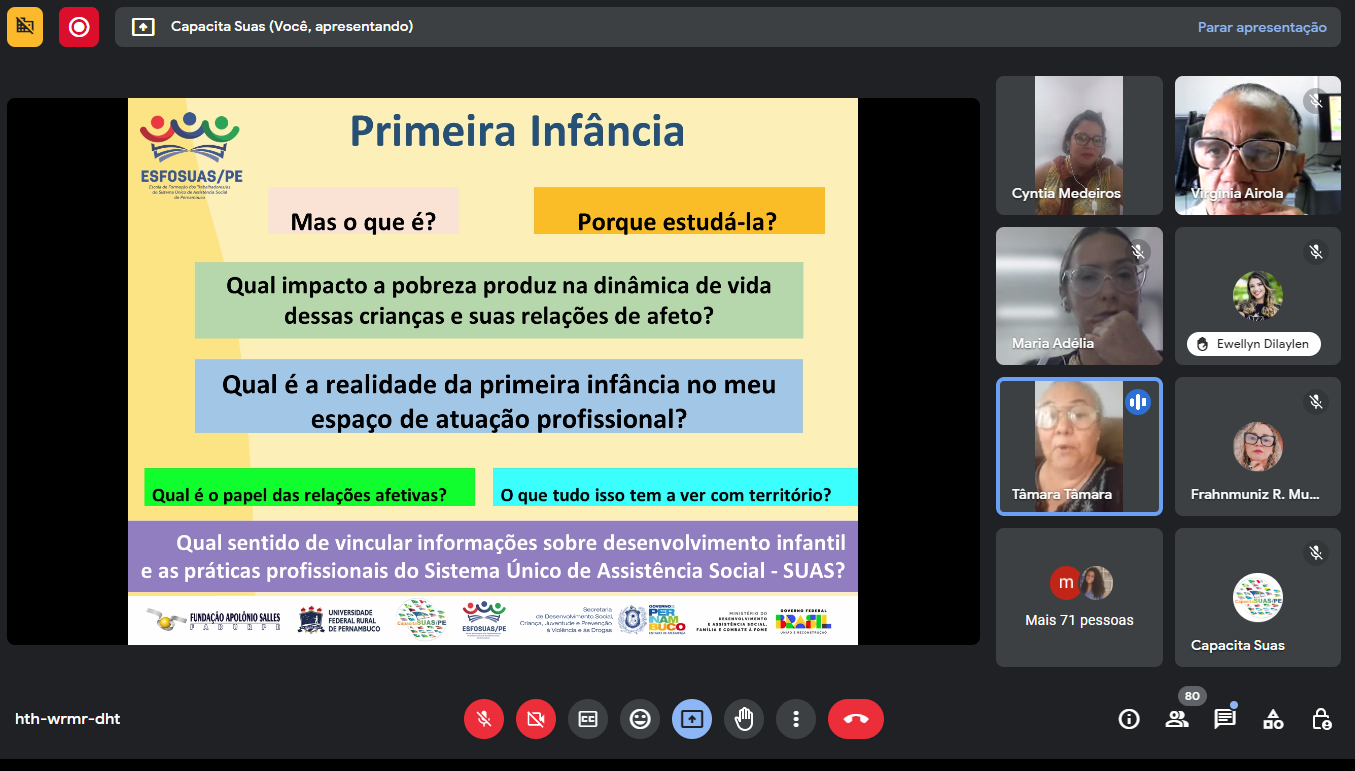Leave the call with the red hang-up button
1355x771 pixels.
[x=856, y=718]
